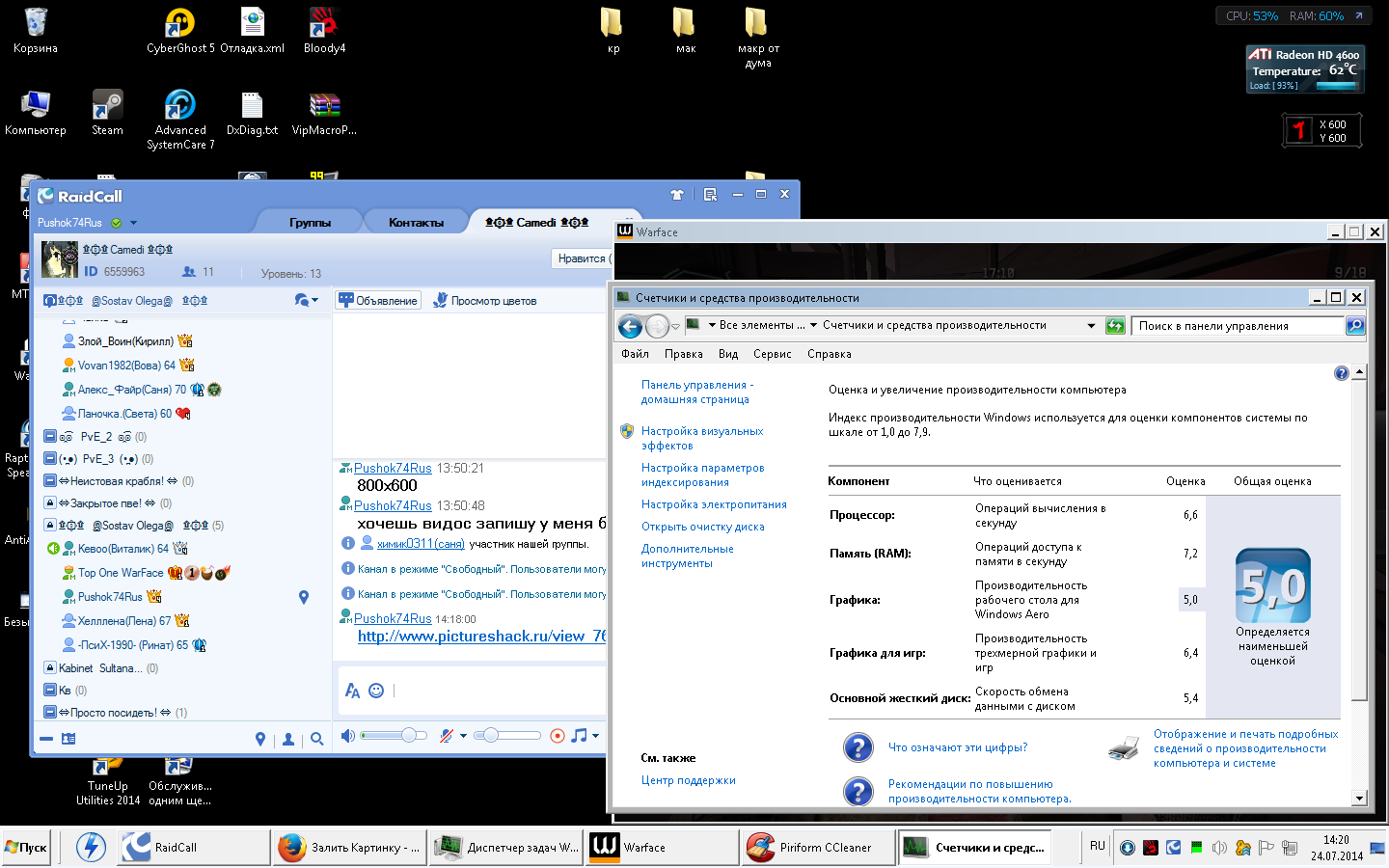Viewport: 1389px width, 868px height.
Task: Open the Открыть очистку диска link
Action: coord(702,527)
